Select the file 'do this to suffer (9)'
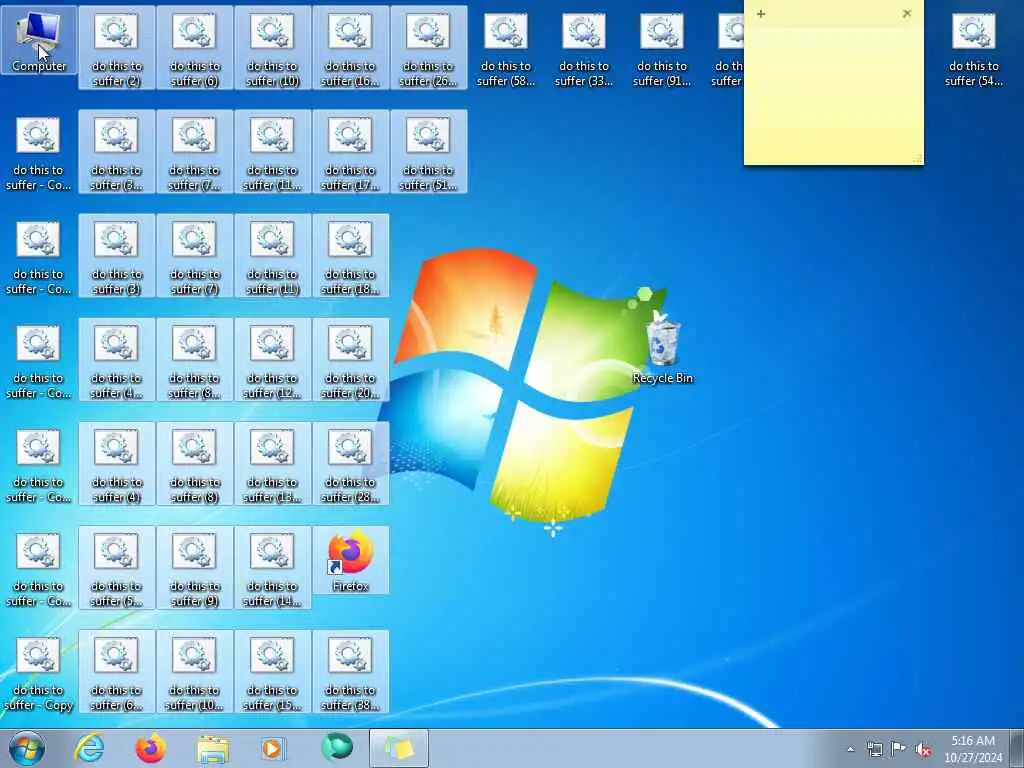Screen dimensions: 1024x768 195,567
